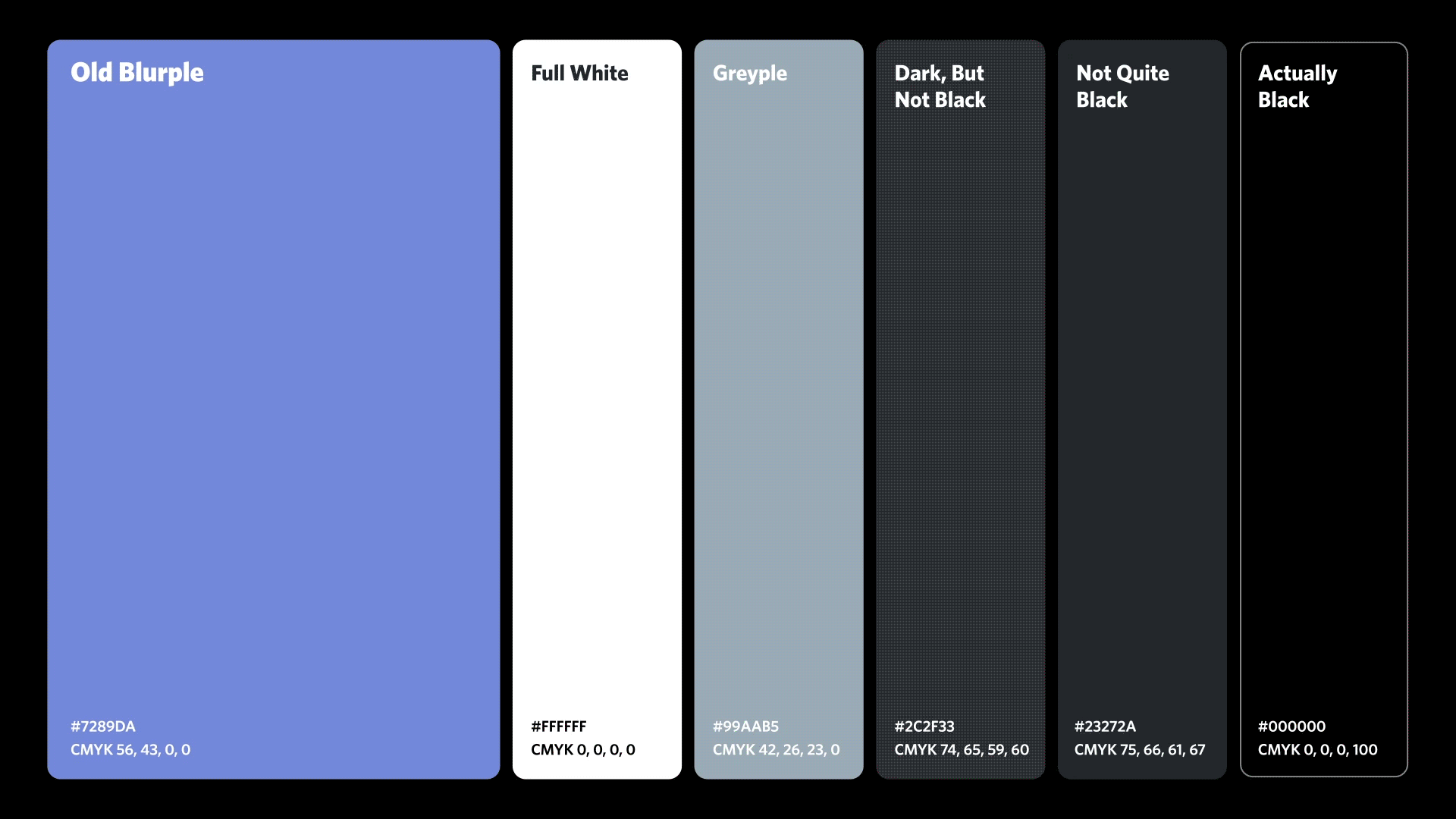Click the #99AAB5 hex code text
The height and width of the screenshot is (819, 1456).
point(746,726)
